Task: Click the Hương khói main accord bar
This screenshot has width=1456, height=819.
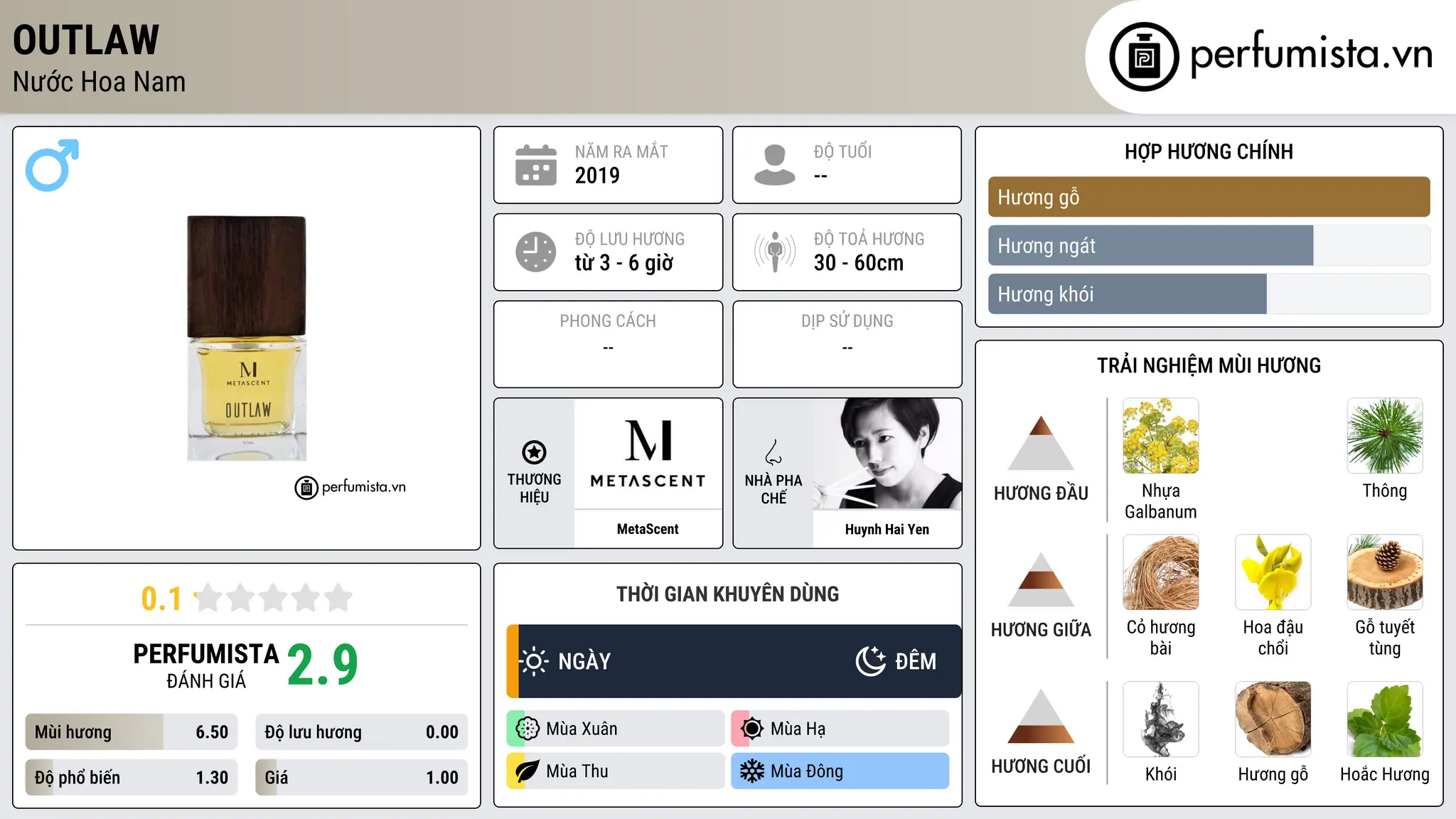Action: pos(1209,294)
